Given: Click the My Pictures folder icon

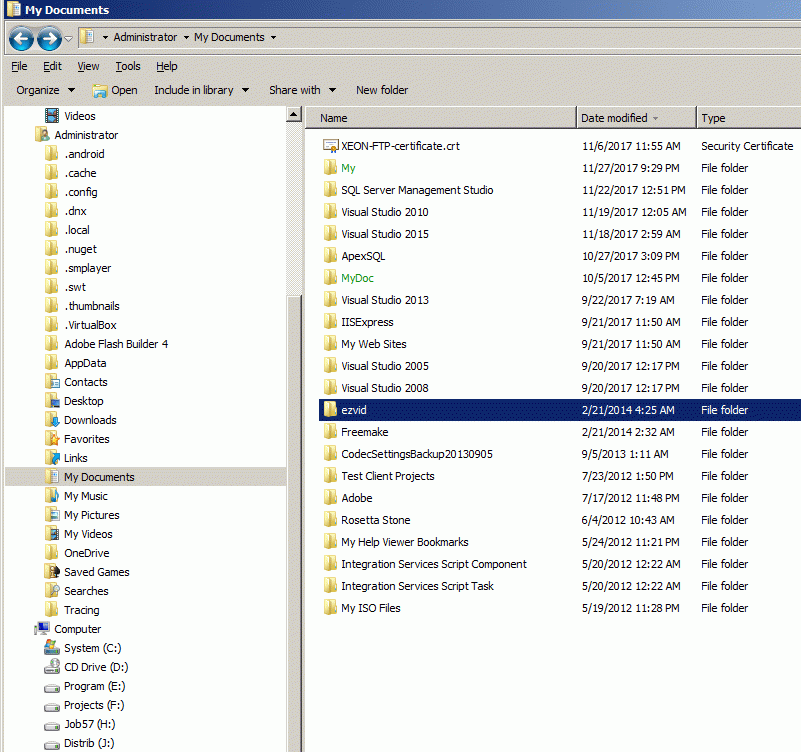Looking at the screenshot, I should click(x=52, y=515).
